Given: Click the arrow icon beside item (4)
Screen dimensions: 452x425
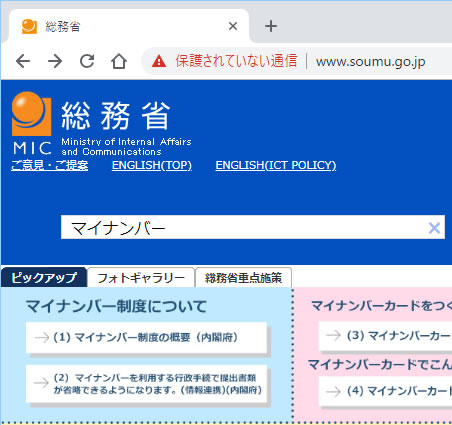Looking at the screenshot, I should tap(333, 391).
